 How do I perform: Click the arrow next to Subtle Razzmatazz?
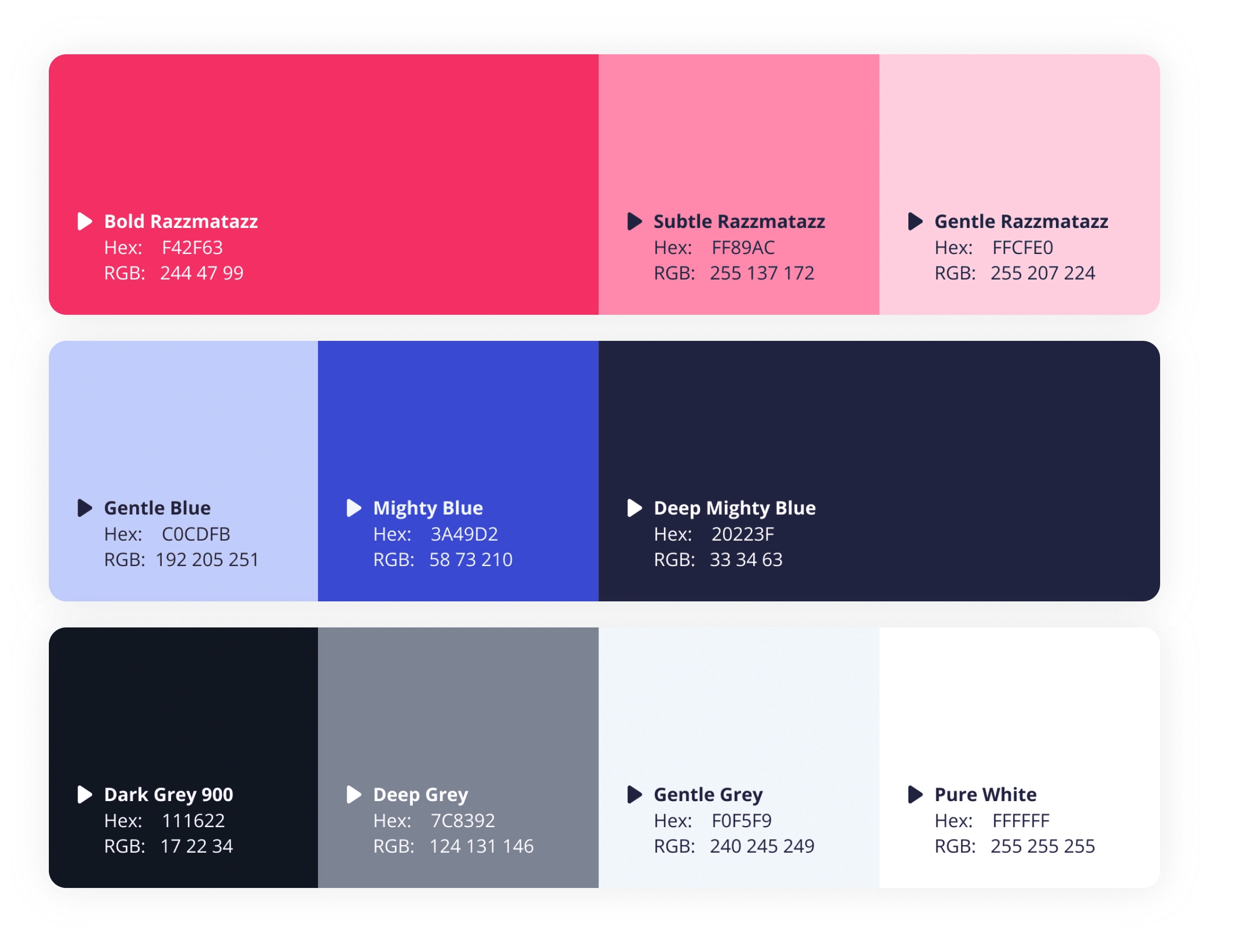[634, 222]
